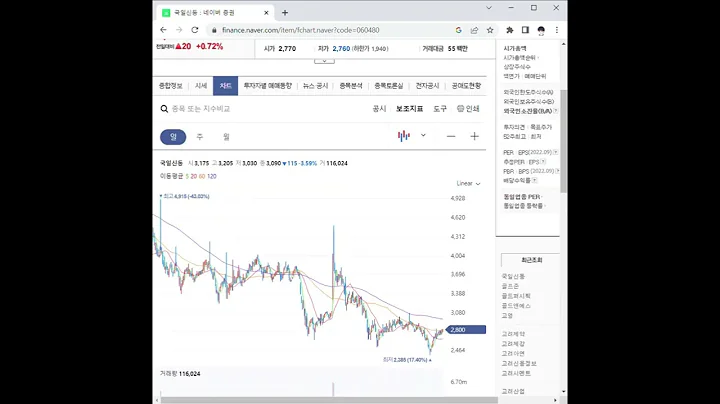Open the Chrome extensions puzzle icon

point(510,30)
